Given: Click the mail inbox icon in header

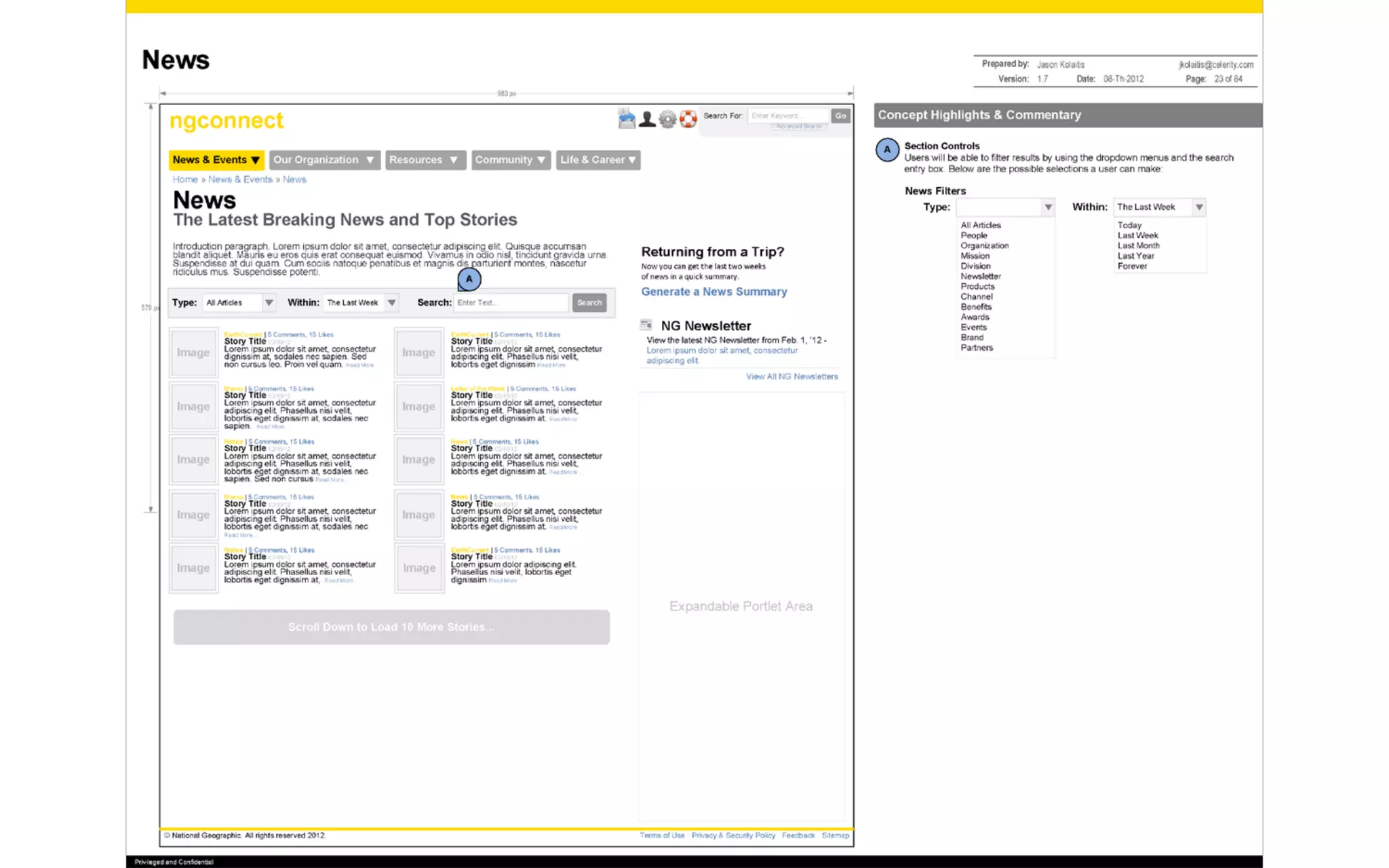Looking at the screenshot, I should 627,119.
